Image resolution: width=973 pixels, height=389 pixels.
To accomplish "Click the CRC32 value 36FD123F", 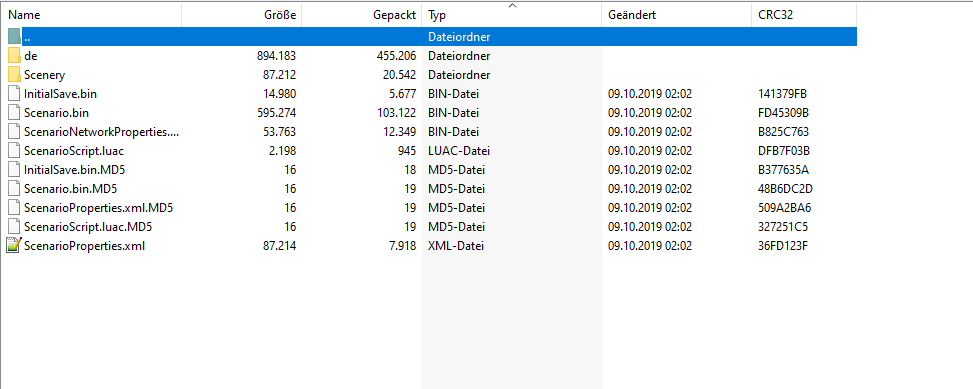I will point(782,246).
